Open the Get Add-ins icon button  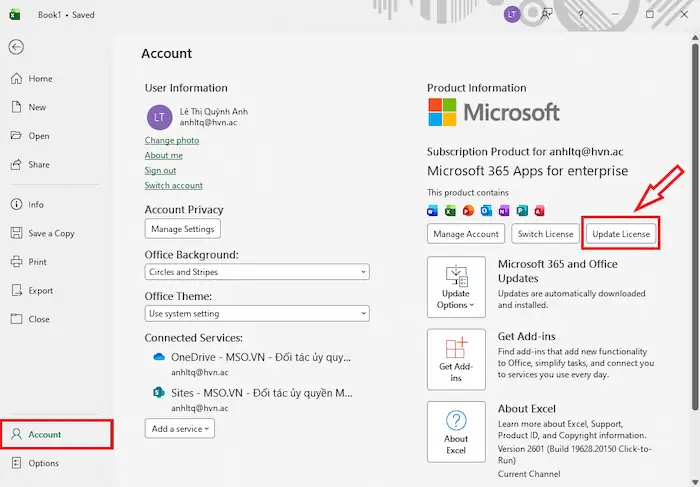tap(456, 359)
